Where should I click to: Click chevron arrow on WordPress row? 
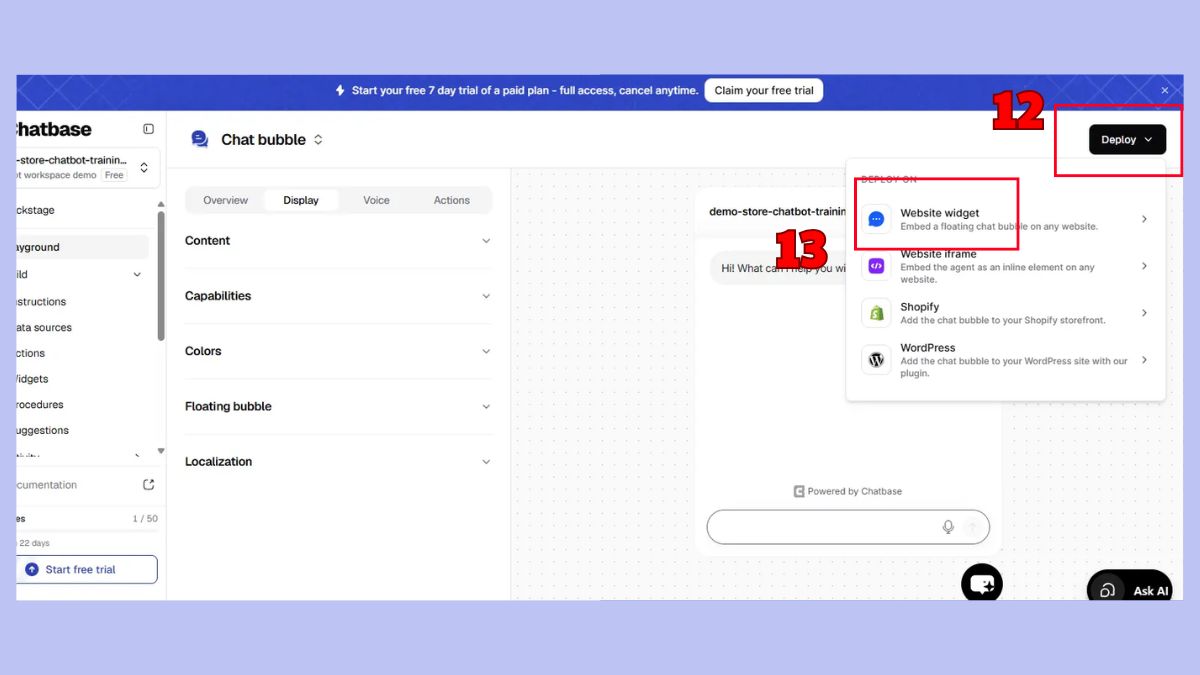coord(1144,360)
